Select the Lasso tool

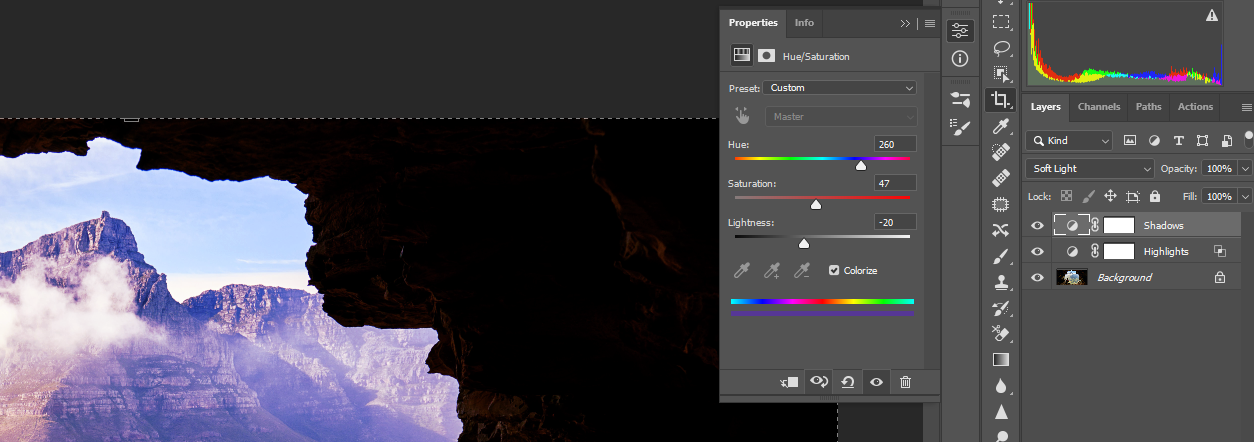tap(1001, 47)
